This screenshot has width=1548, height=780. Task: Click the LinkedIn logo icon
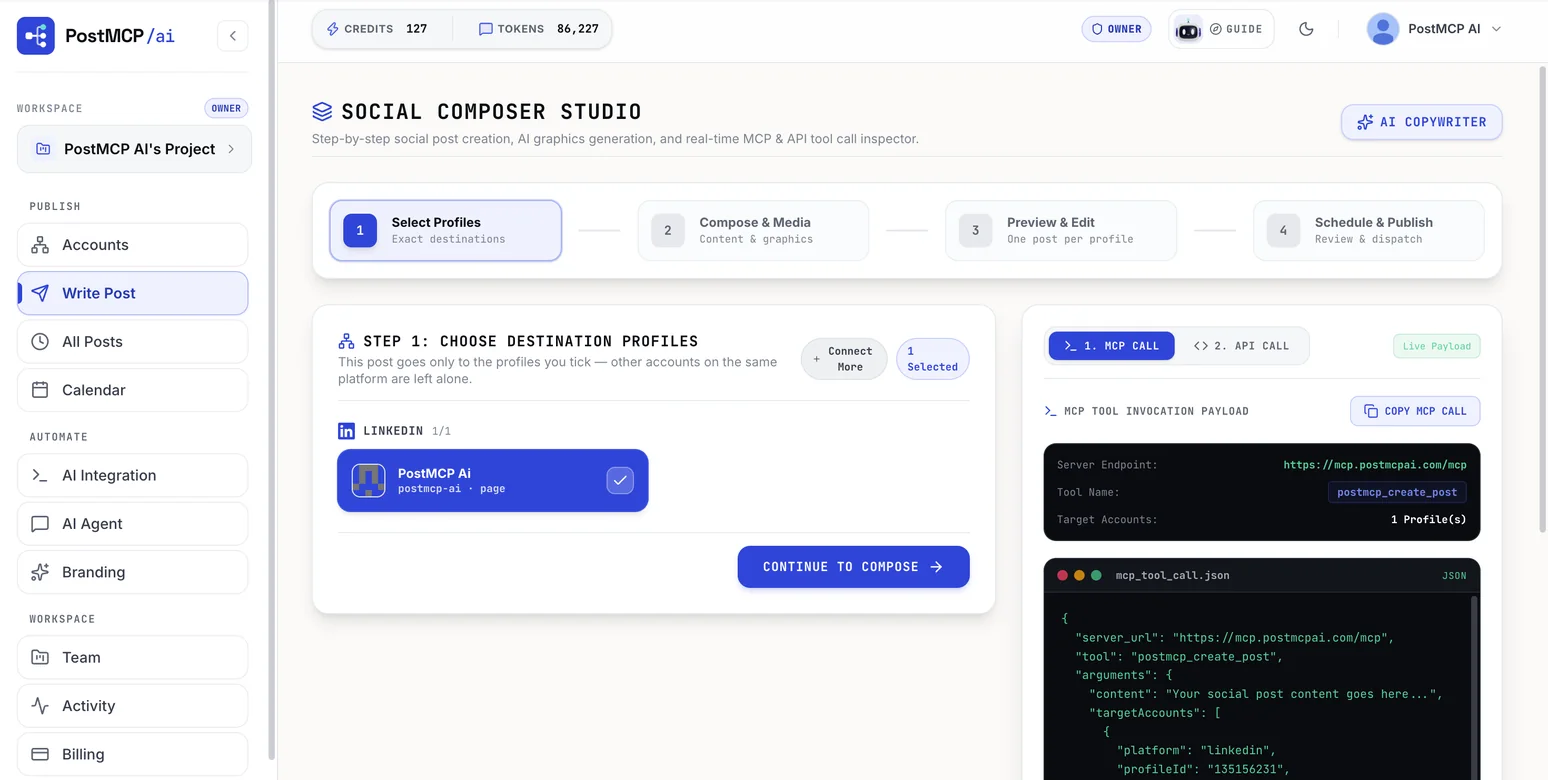(x=347, y=431)
